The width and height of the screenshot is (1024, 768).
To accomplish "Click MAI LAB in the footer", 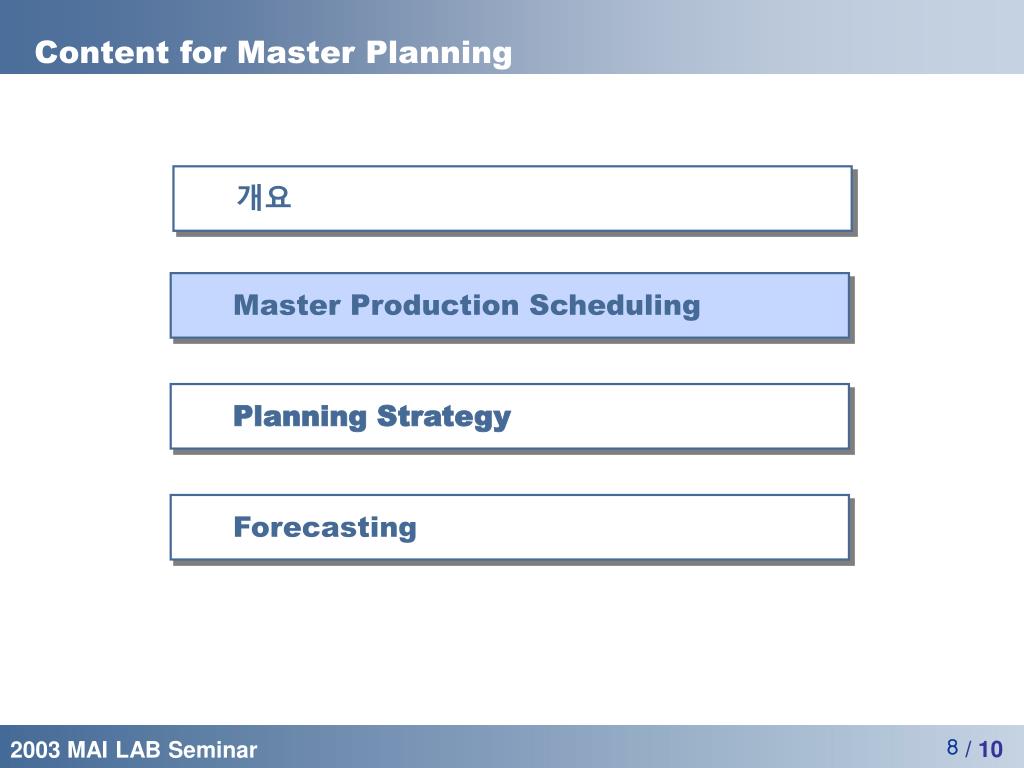I will tap(115, 749).
